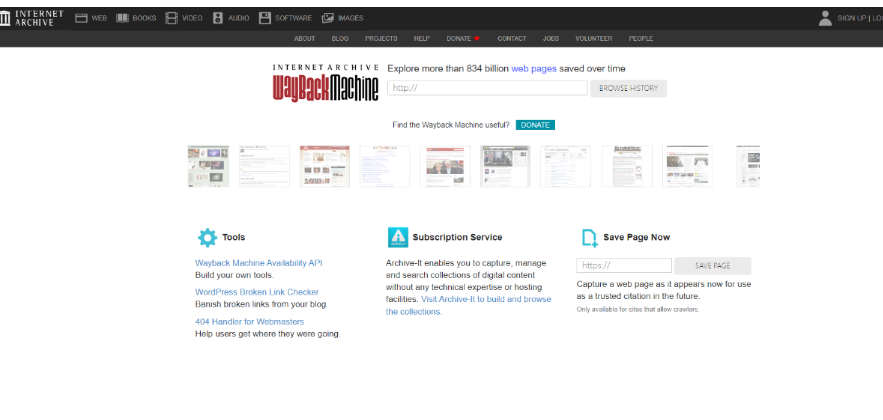Image resolution: width=883 pixels, height=420 pixels.
Task: Click the Tools gear icon
Action: (x=207, y=238)
